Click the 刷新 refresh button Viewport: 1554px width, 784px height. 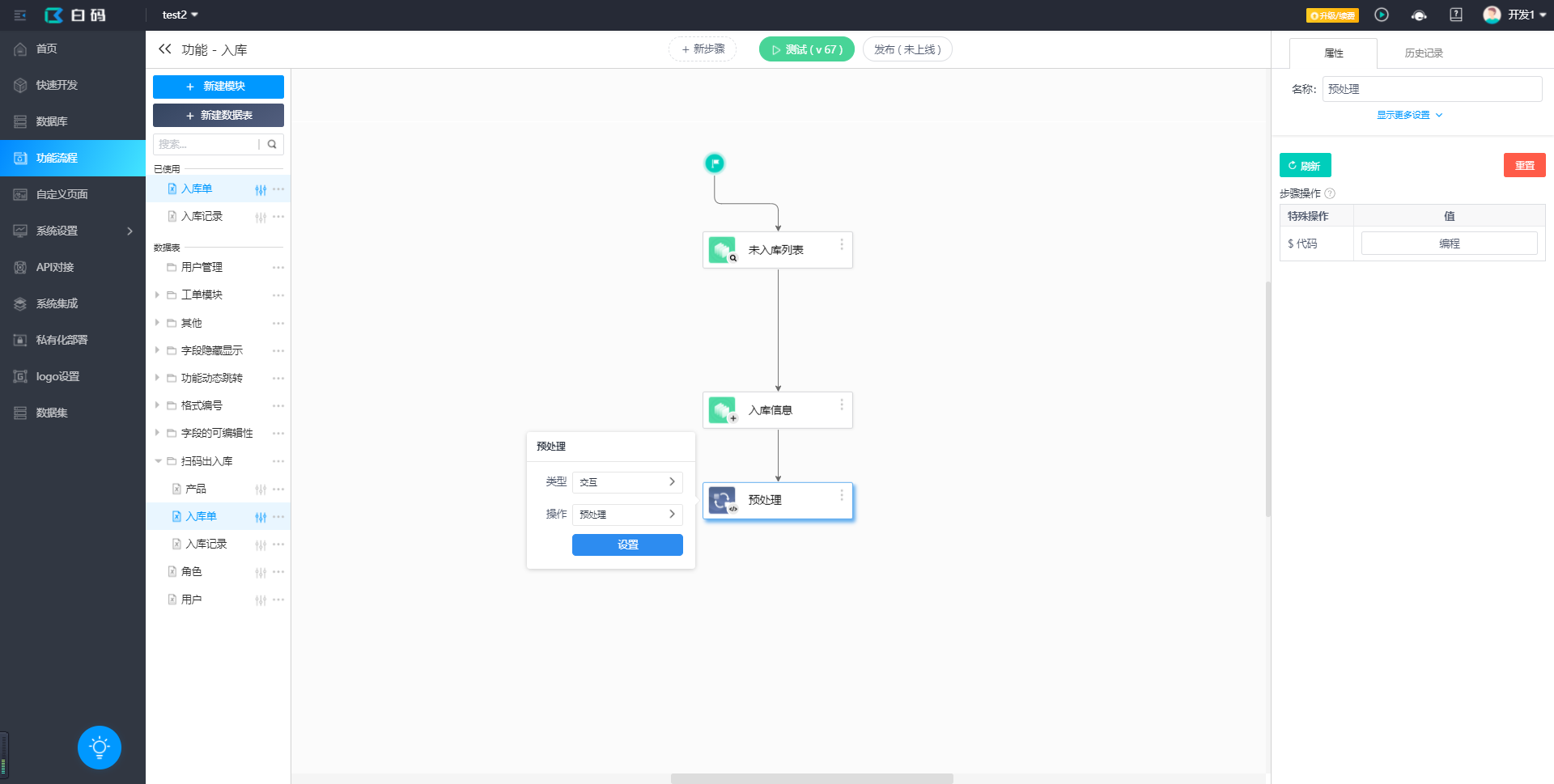coord(1305,166)
